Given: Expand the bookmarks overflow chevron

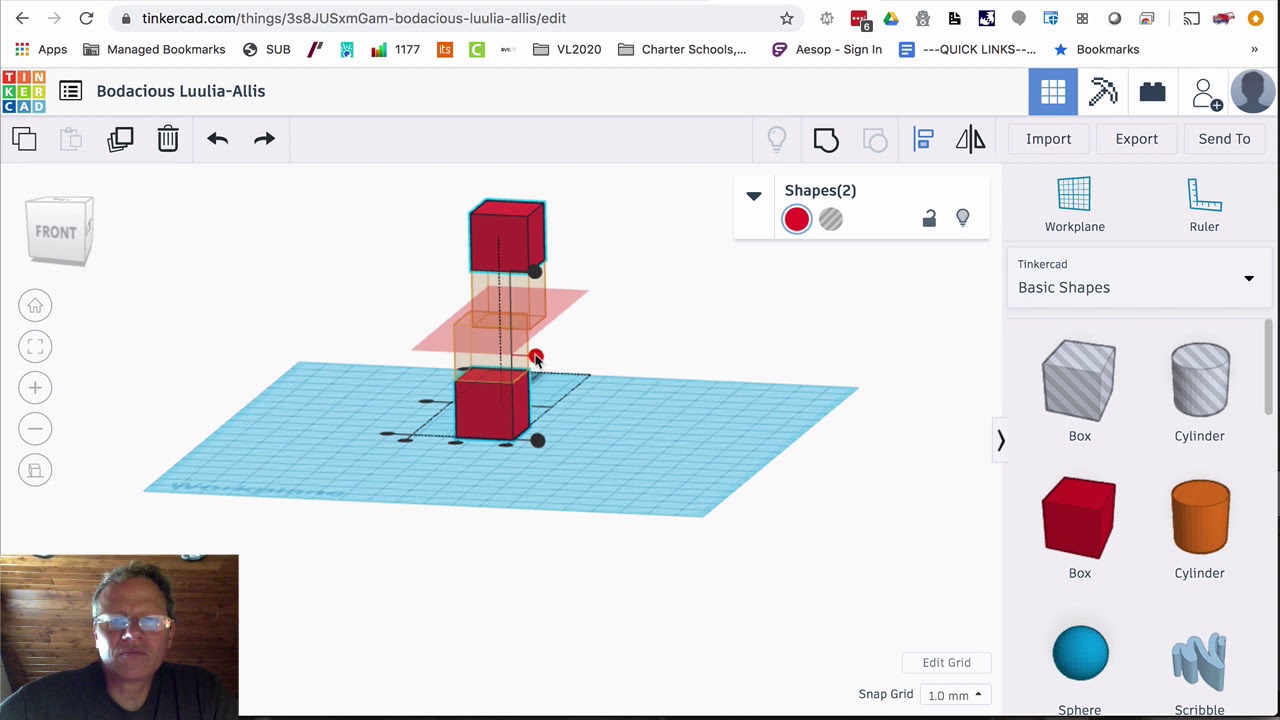Looking at the screenshot, I should tap(1254, 49).
